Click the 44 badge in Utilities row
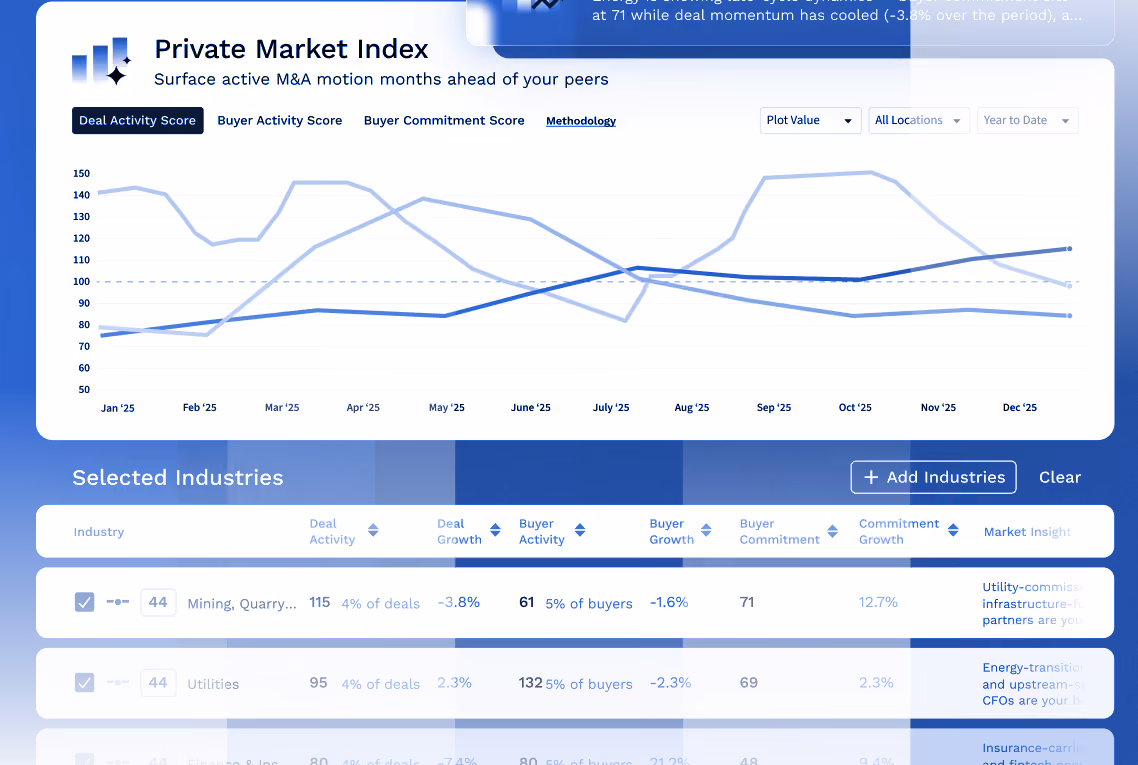This screenshot has width=1138, height=765. pyautogui.click(x=158, y=682)
